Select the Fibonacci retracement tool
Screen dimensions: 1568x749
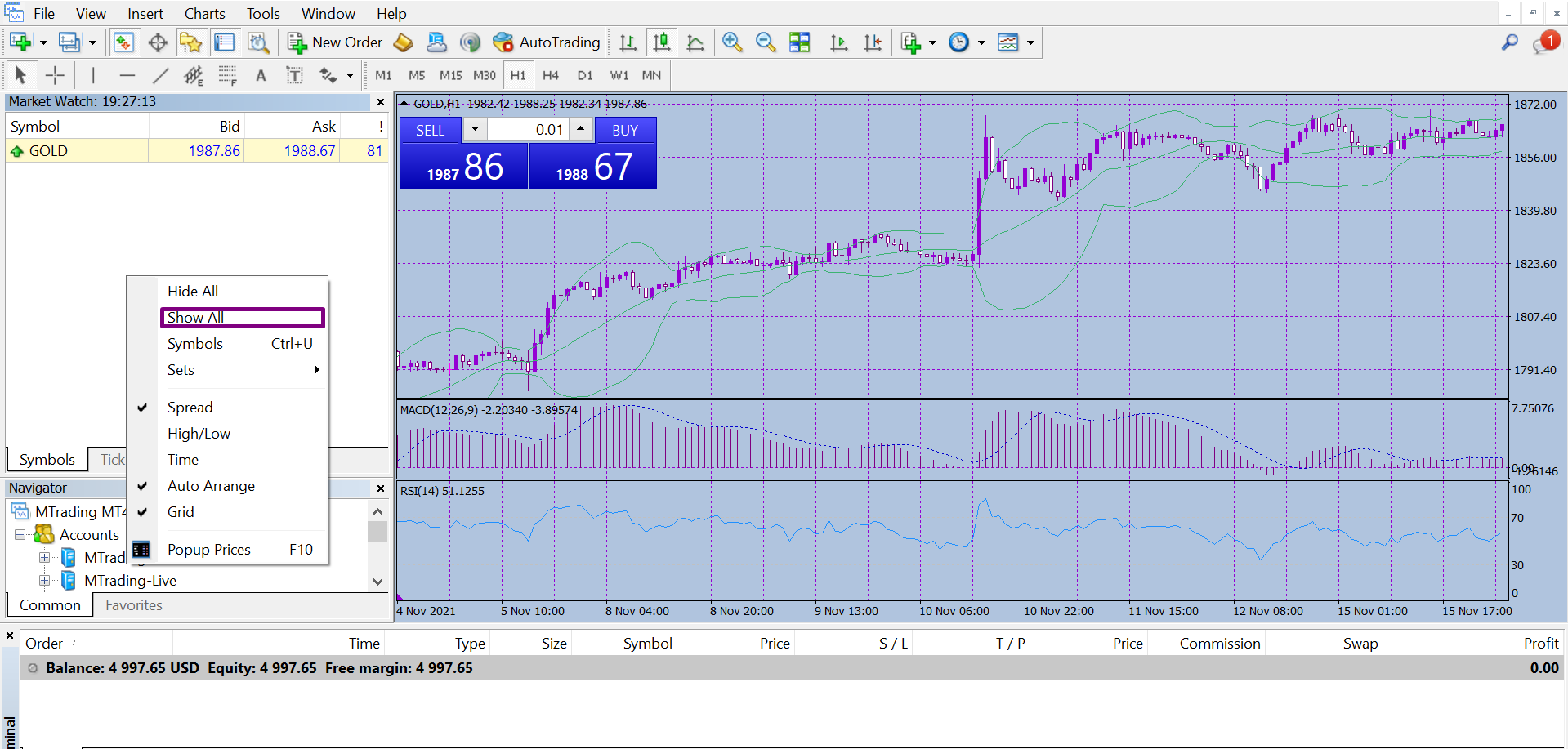click(x=227, y=75)
